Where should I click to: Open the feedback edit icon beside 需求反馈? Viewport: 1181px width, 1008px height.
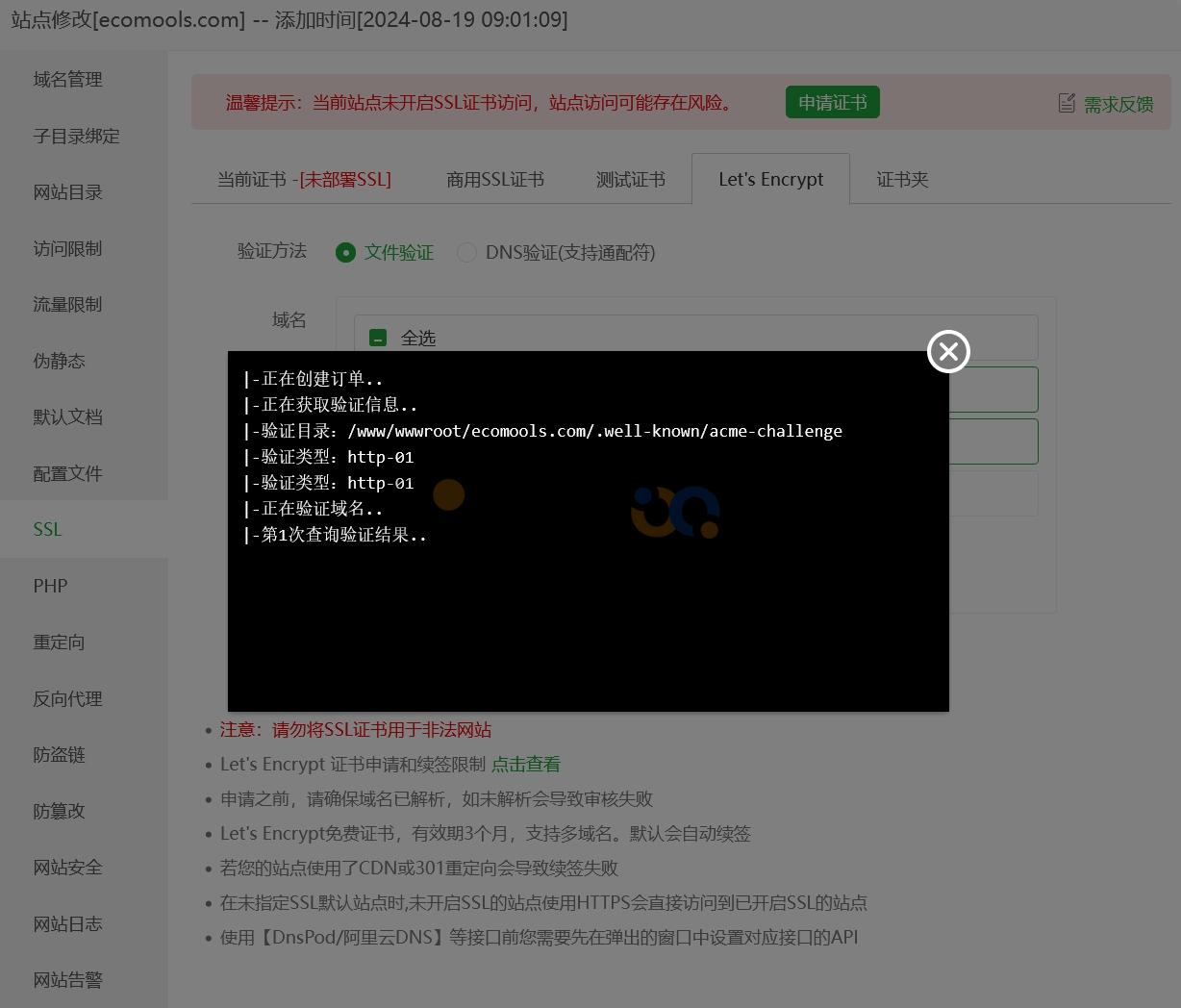[x=1067, y=103]
